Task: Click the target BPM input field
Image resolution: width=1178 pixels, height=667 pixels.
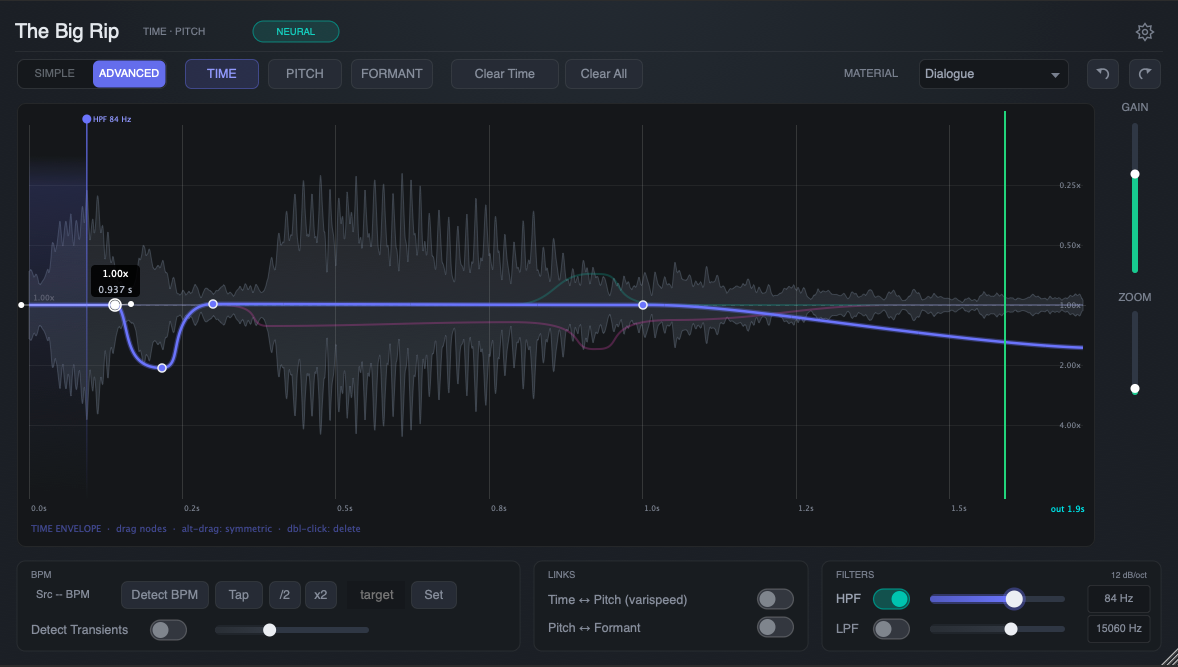Action: [376, 595]
